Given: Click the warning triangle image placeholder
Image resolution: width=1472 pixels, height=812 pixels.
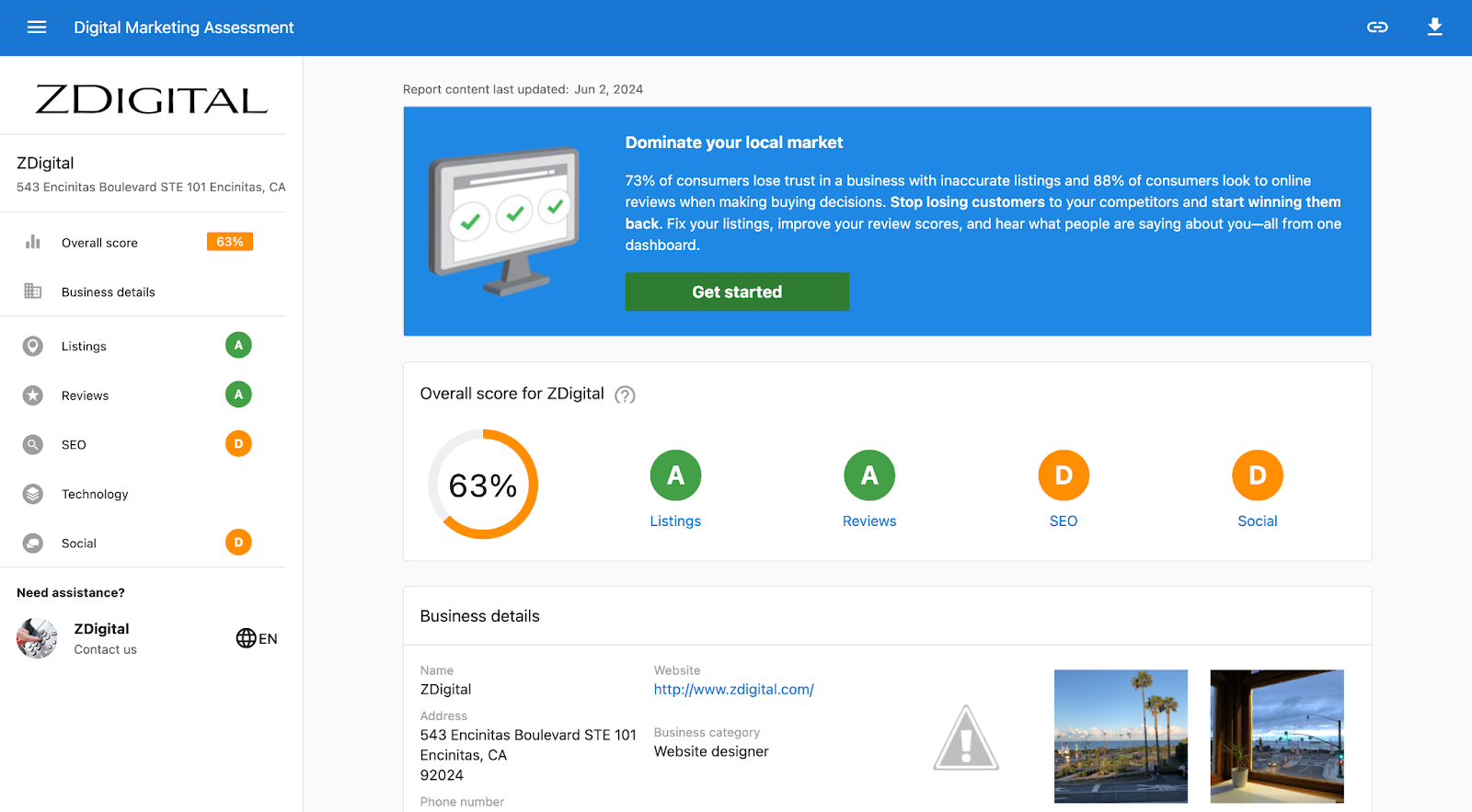Looking at the screenshot, I should (966, 738).
